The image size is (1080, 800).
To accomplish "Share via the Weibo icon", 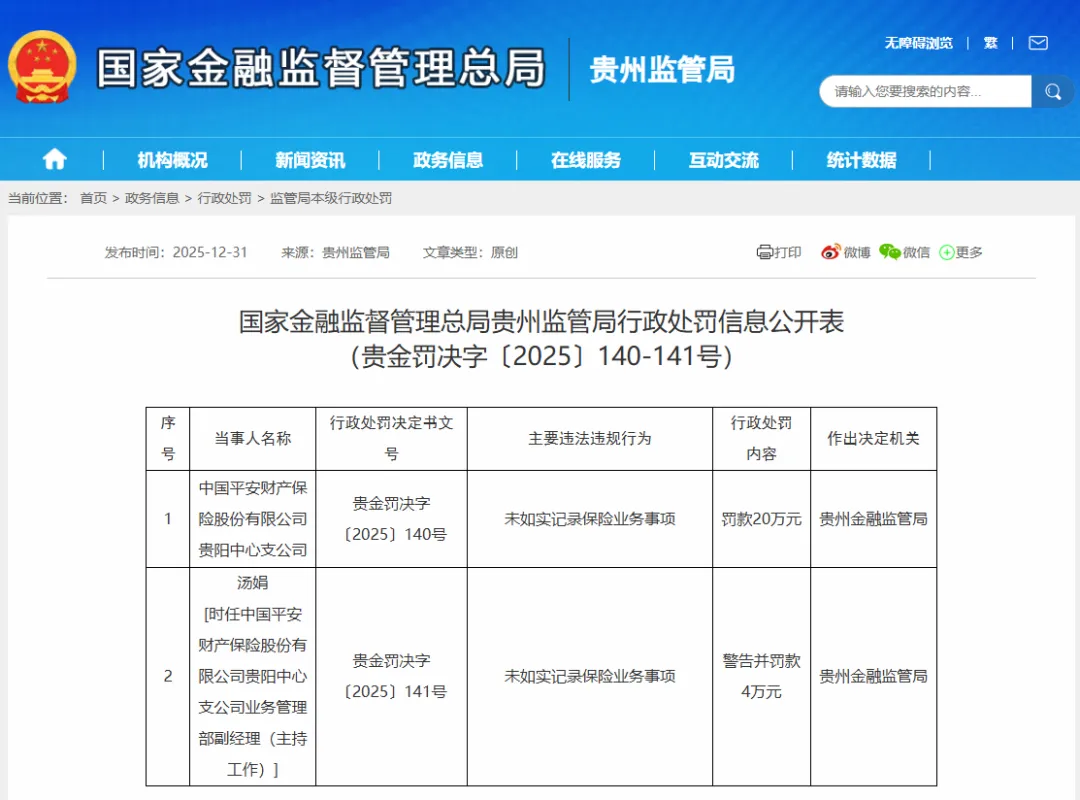I will point(831,252).
